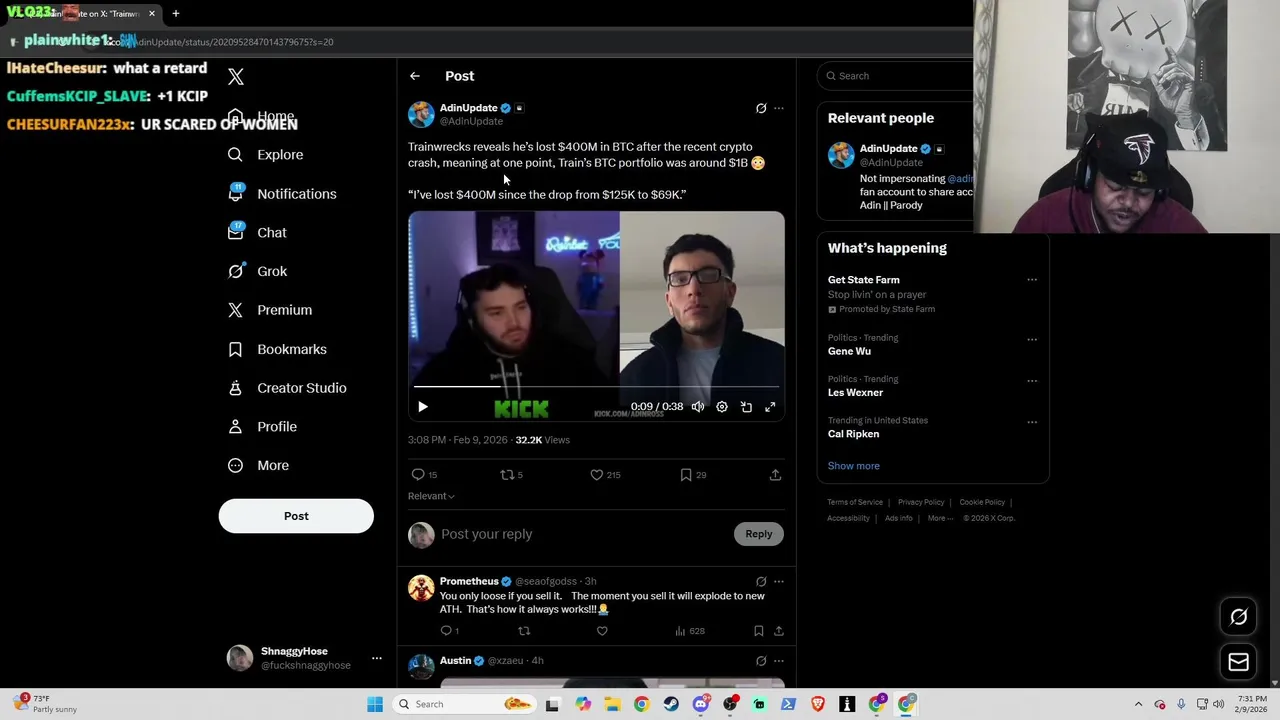Image resolution: width=1280 pixels, height=720 pixels.
Task: Open Bookmarks in the sidebar
Action: click(x=277, y=349)
